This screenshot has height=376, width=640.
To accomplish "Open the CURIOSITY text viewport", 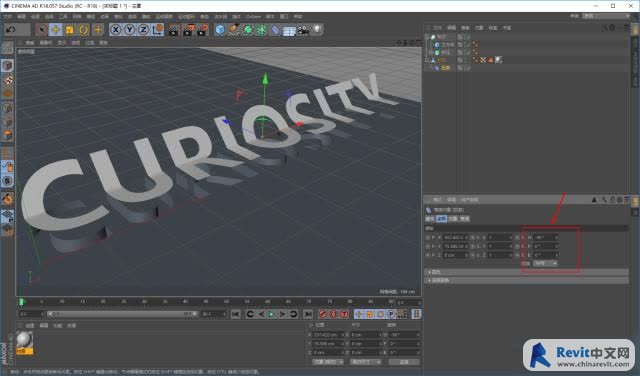I will pyautogui.click(x=219, y=171).
